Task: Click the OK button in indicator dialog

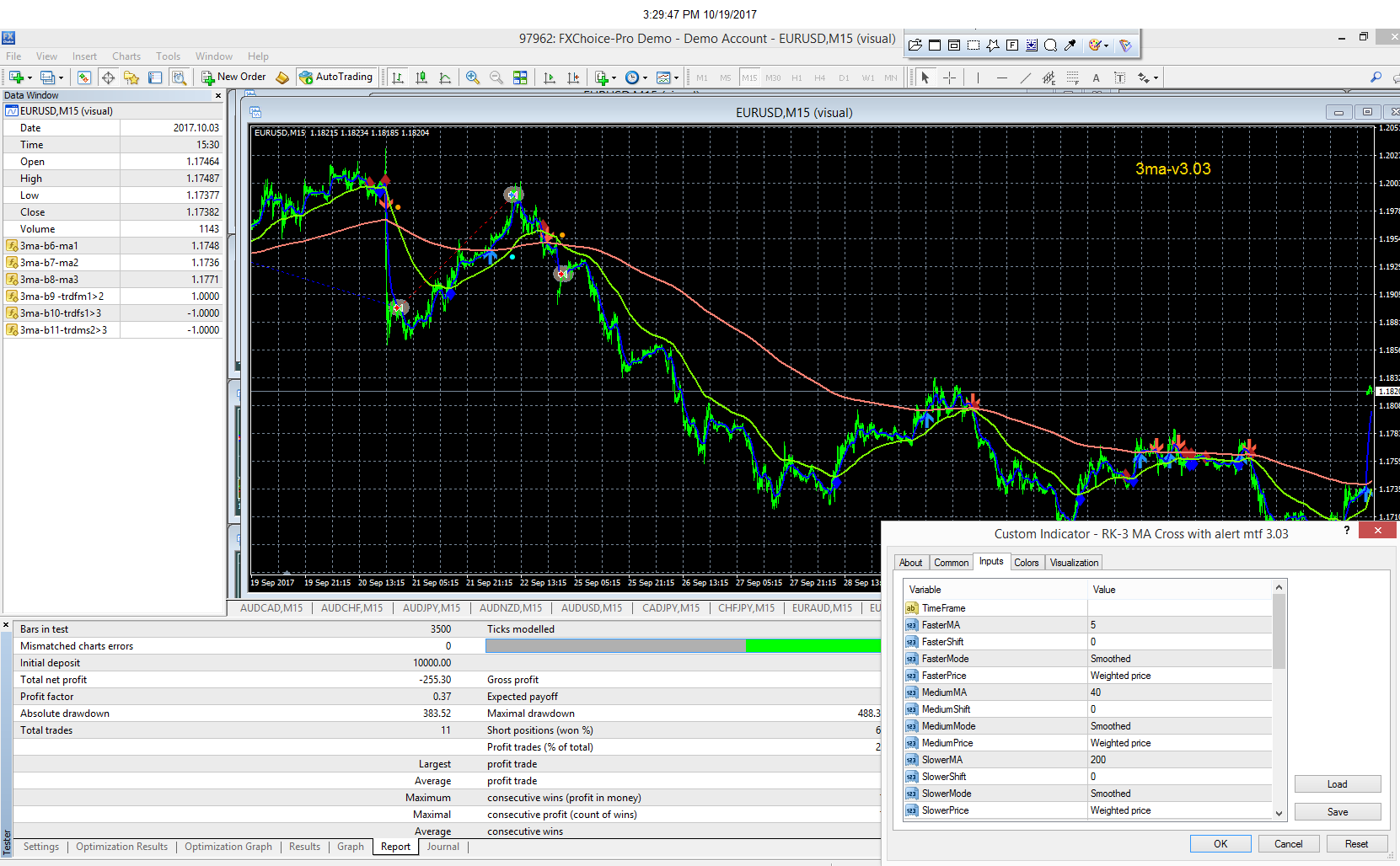Action: point(1220,844)
